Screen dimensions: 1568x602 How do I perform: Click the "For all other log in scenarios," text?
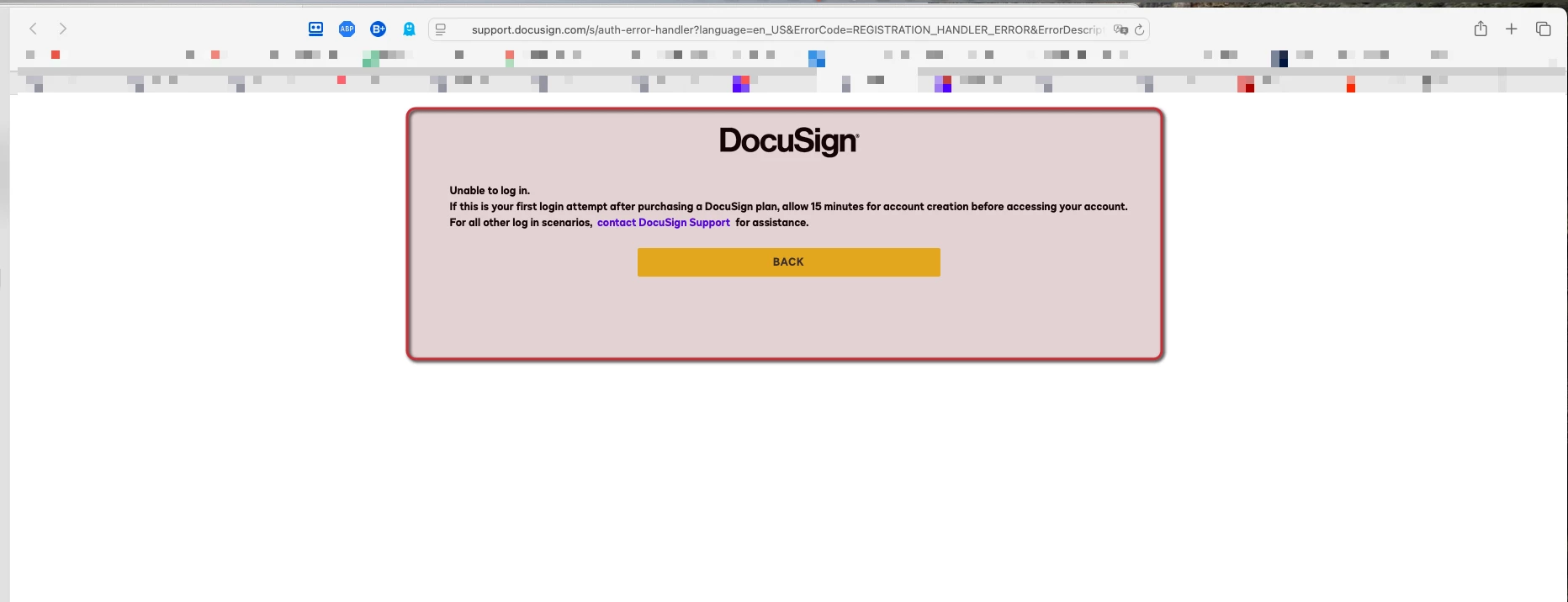521,223
